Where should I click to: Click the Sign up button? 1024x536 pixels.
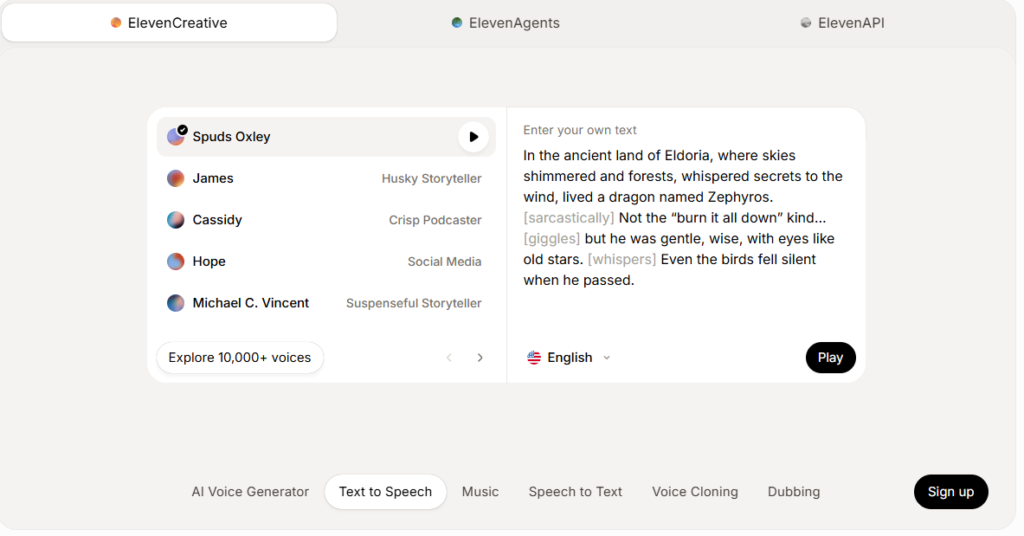(x=951, y=492)
